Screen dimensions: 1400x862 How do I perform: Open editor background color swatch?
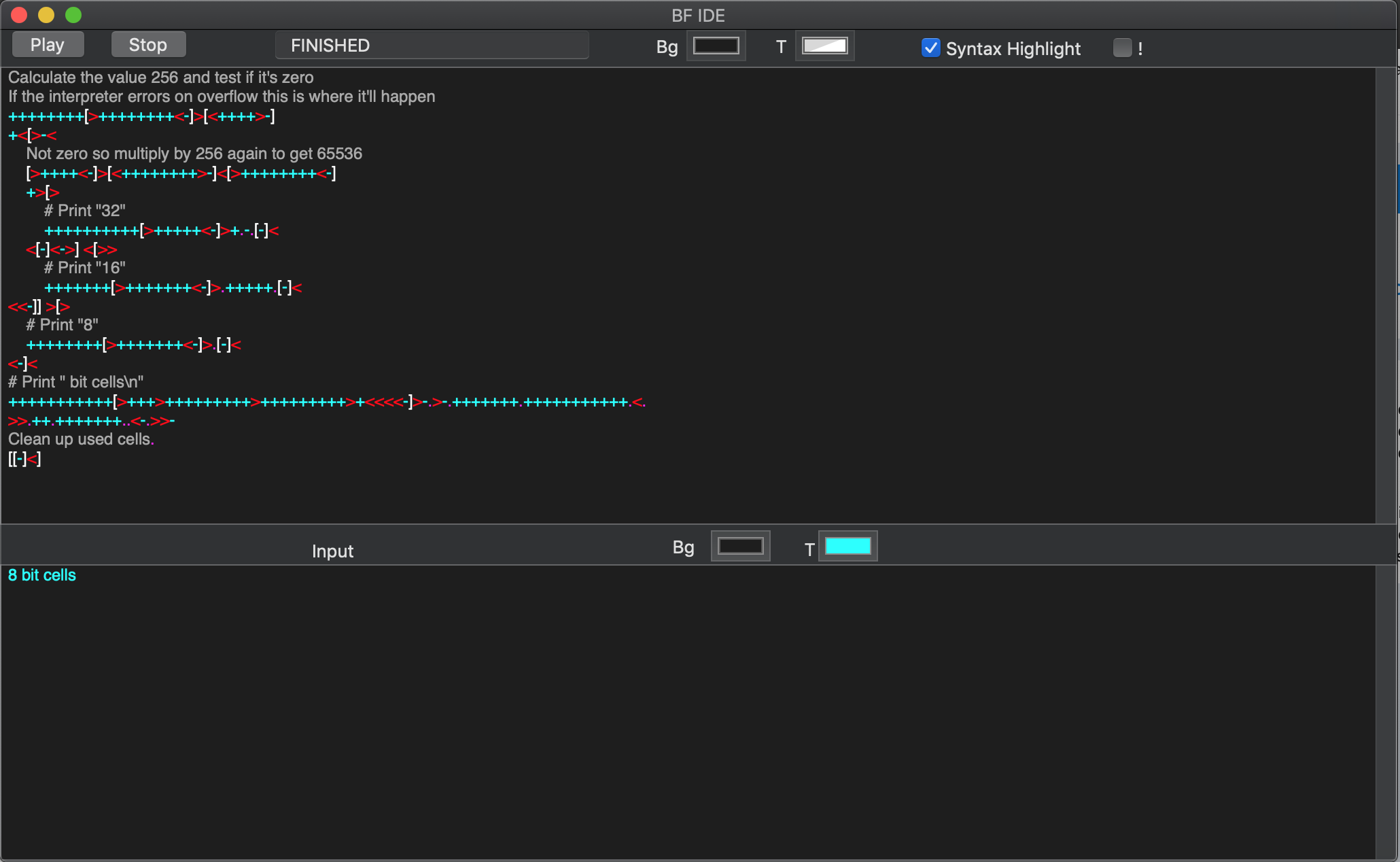(716, 46)
